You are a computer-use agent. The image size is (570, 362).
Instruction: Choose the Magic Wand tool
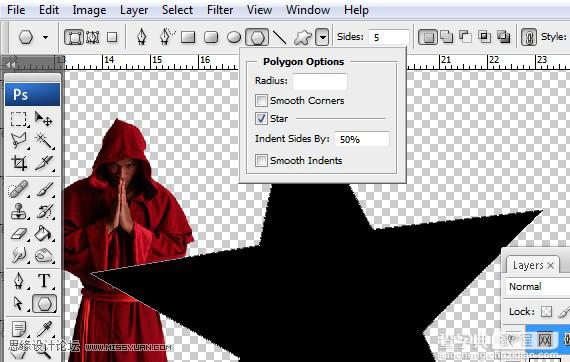point(44,140)
